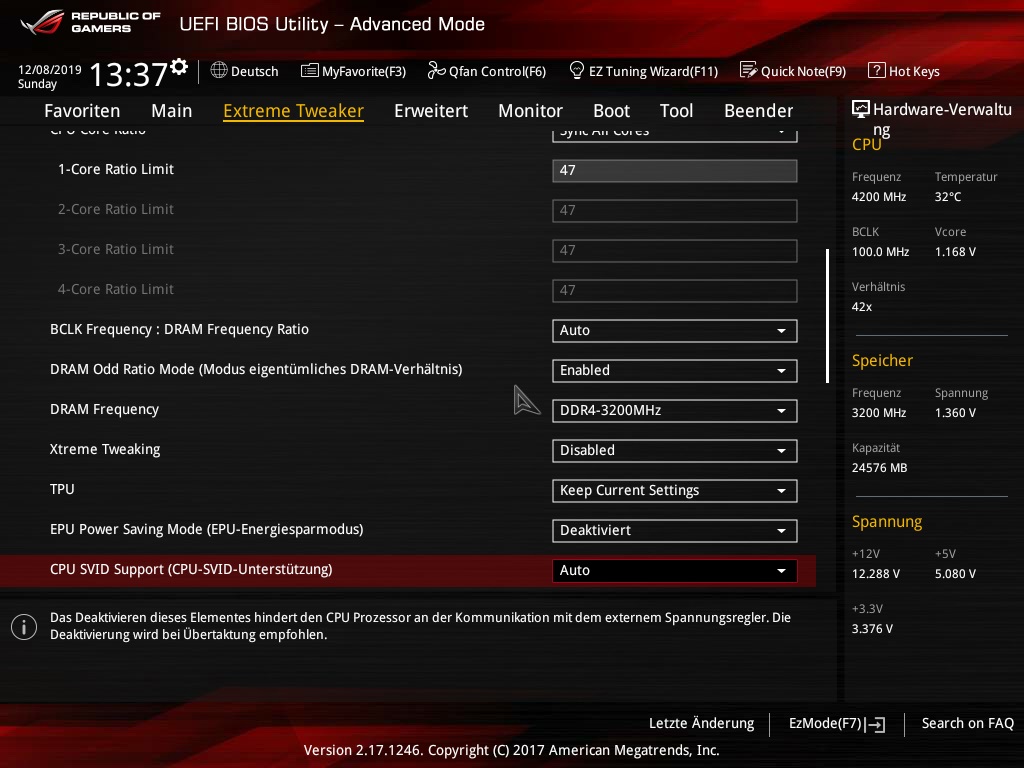
Task: Select EPU Power Saving Mode label
Action: (206, 530)
